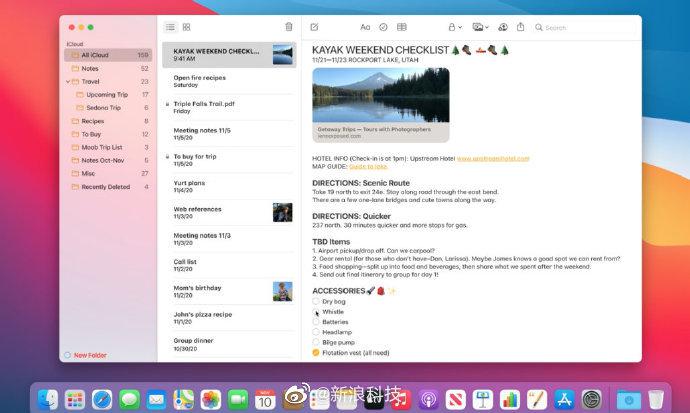
Task: Collapse the Travel folder disclosure arrow
Action: [x=68, y=81]
